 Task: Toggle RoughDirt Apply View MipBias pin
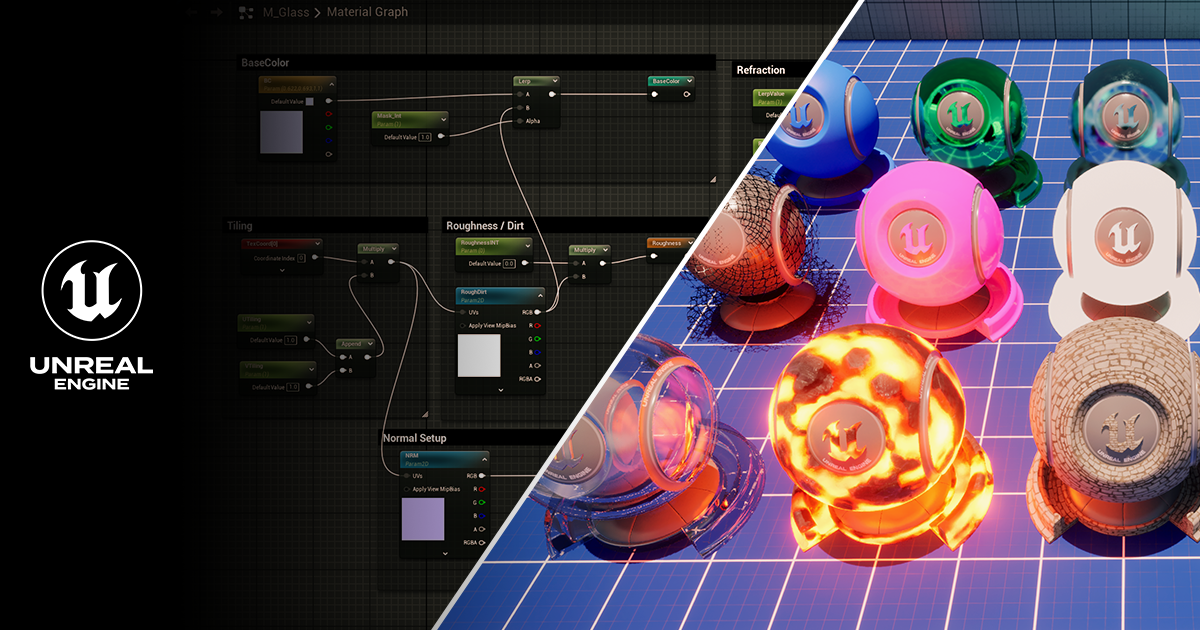pos(461,325)
